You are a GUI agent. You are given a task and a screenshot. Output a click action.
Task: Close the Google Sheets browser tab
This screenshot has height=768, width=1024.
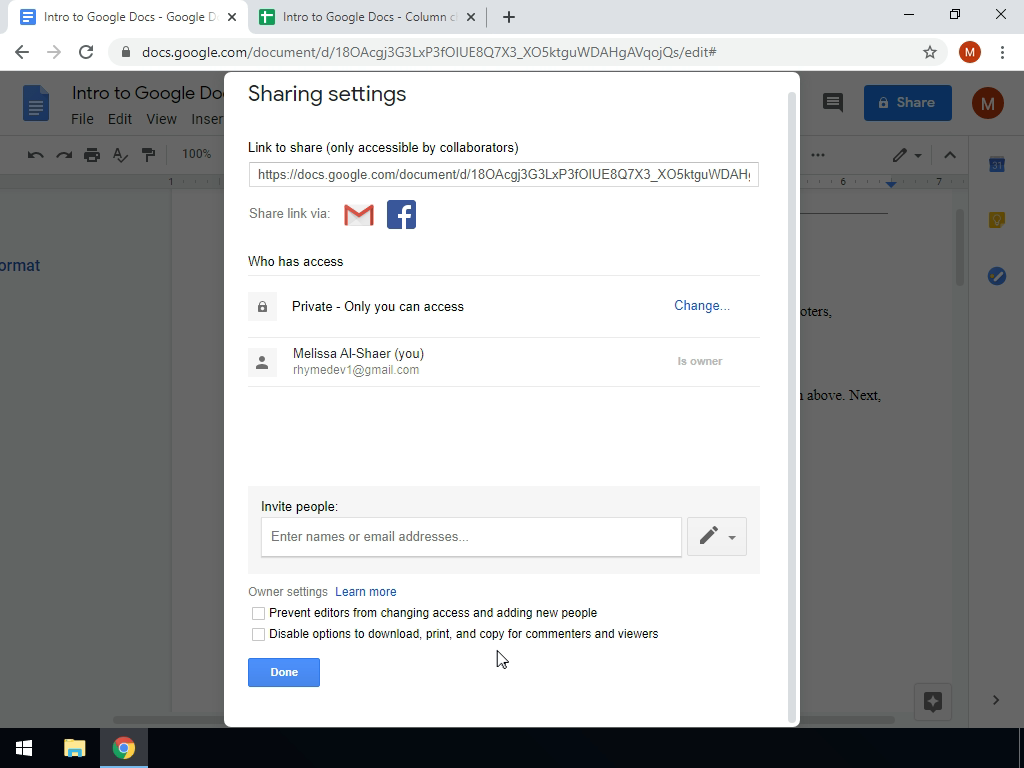coord(471,17)
